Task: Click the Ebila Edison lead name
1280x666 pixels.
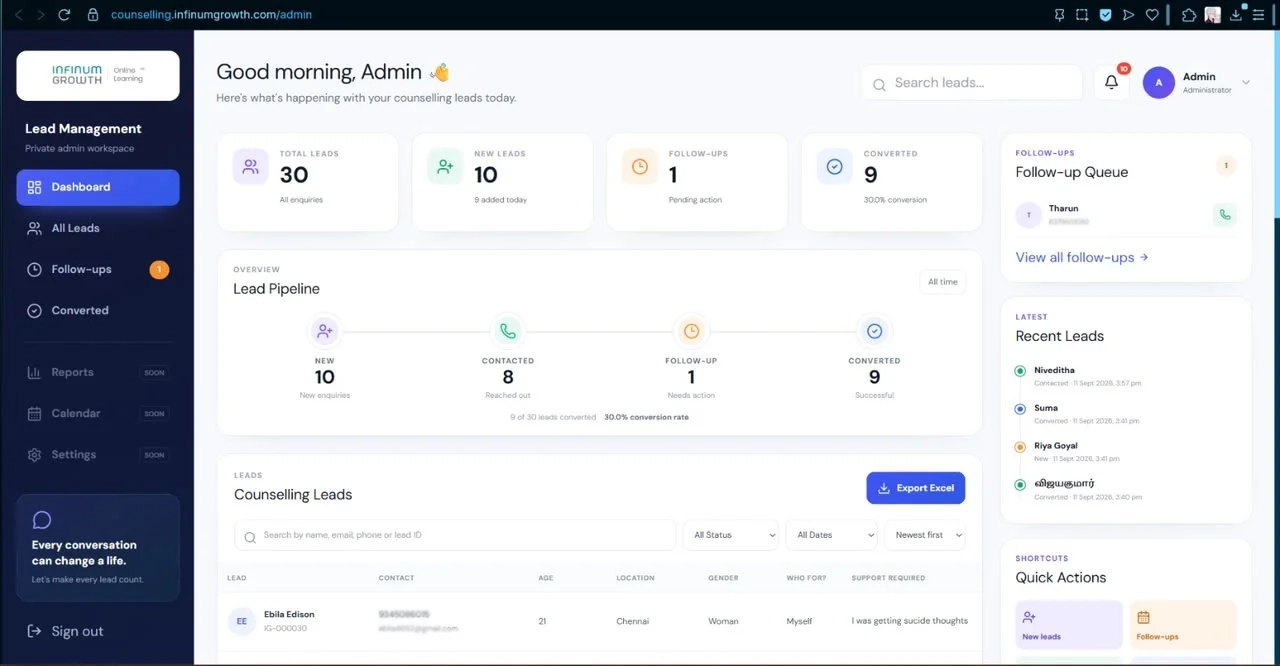Action: click(289, 614)
